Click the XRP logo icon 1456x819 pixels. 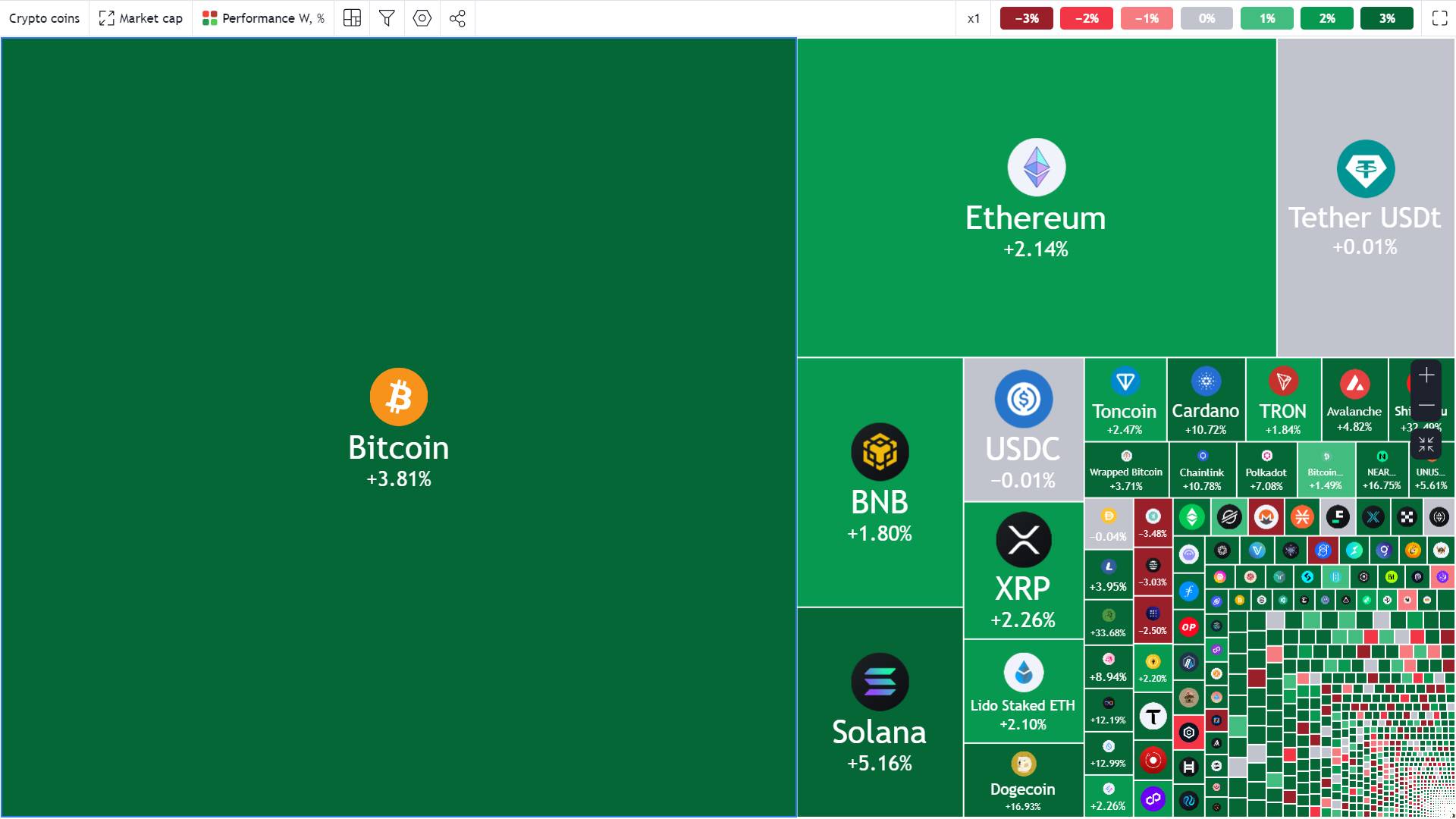(x=1023, y=539)
